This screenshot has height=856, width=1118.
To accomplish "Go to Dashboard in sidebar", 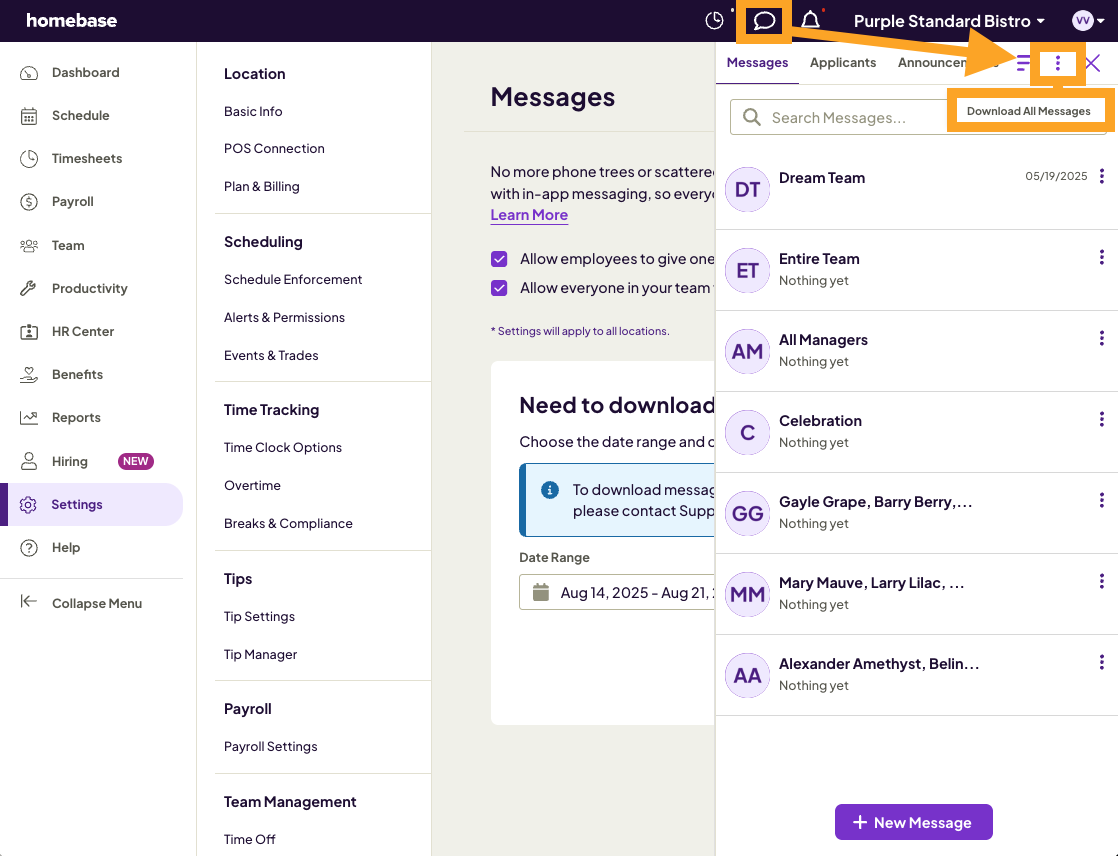I will 85,73.
